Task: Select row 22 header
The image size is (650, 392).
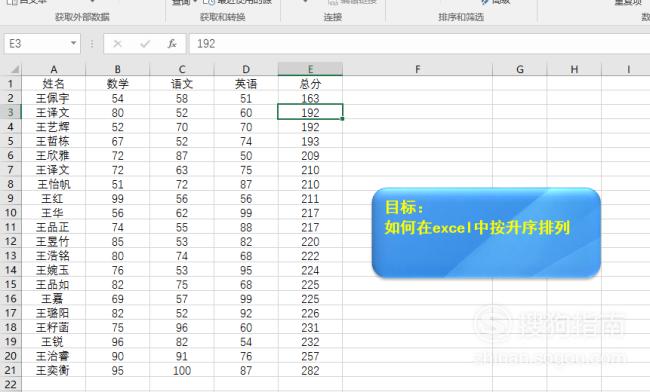Action: point(11,385)
